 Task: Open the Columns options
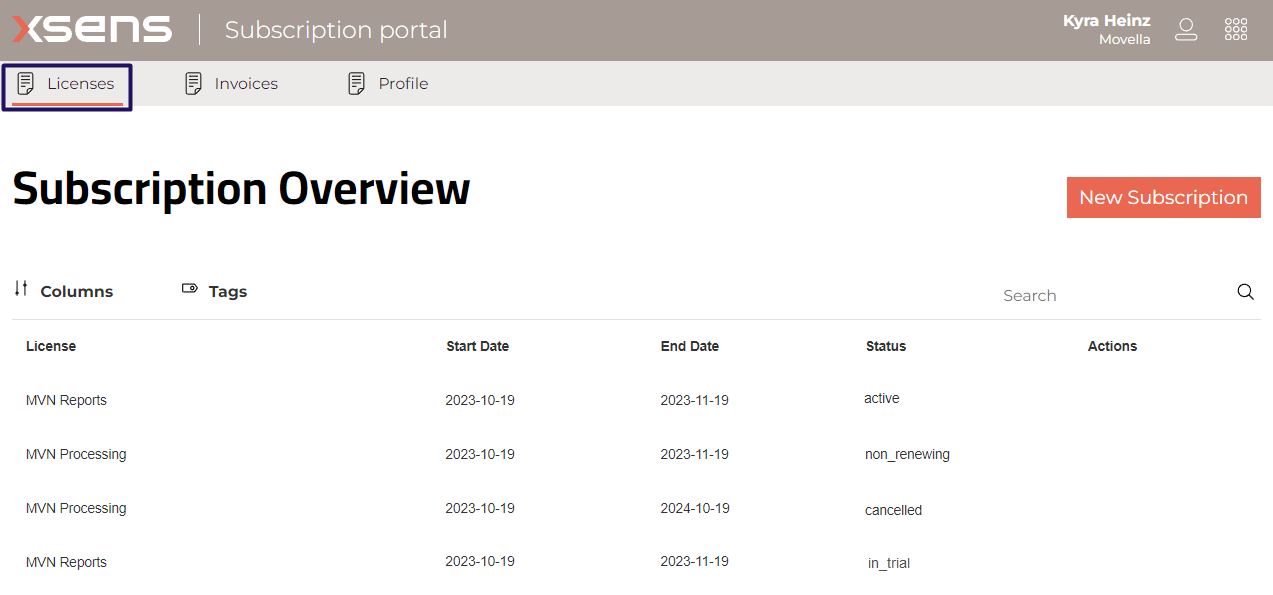(76, 290)
